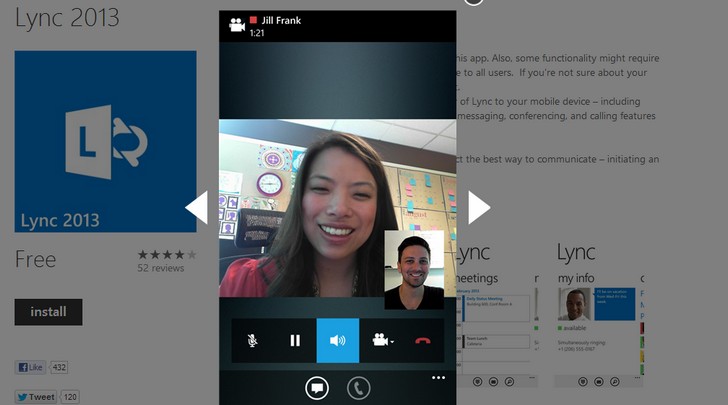Open the chat message bubble icon
728x405 pixels.
(x=317, y=388)
